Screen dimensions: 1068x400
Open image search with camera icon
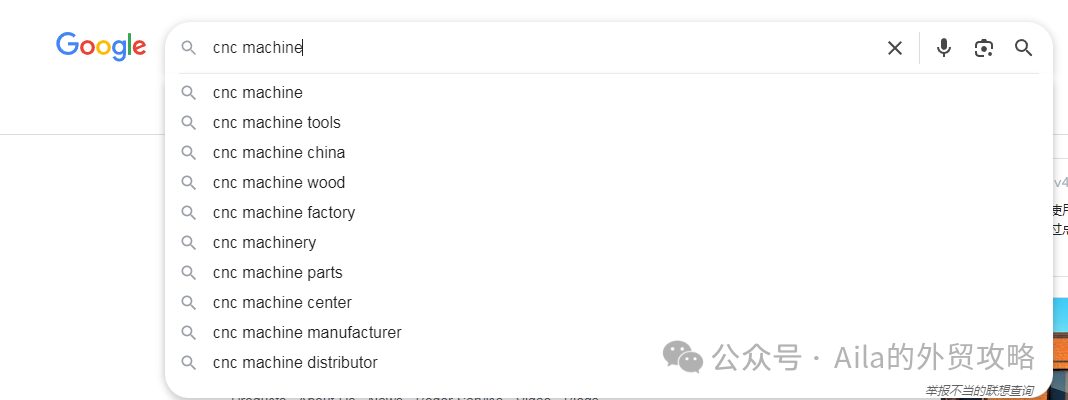[984, 48]
